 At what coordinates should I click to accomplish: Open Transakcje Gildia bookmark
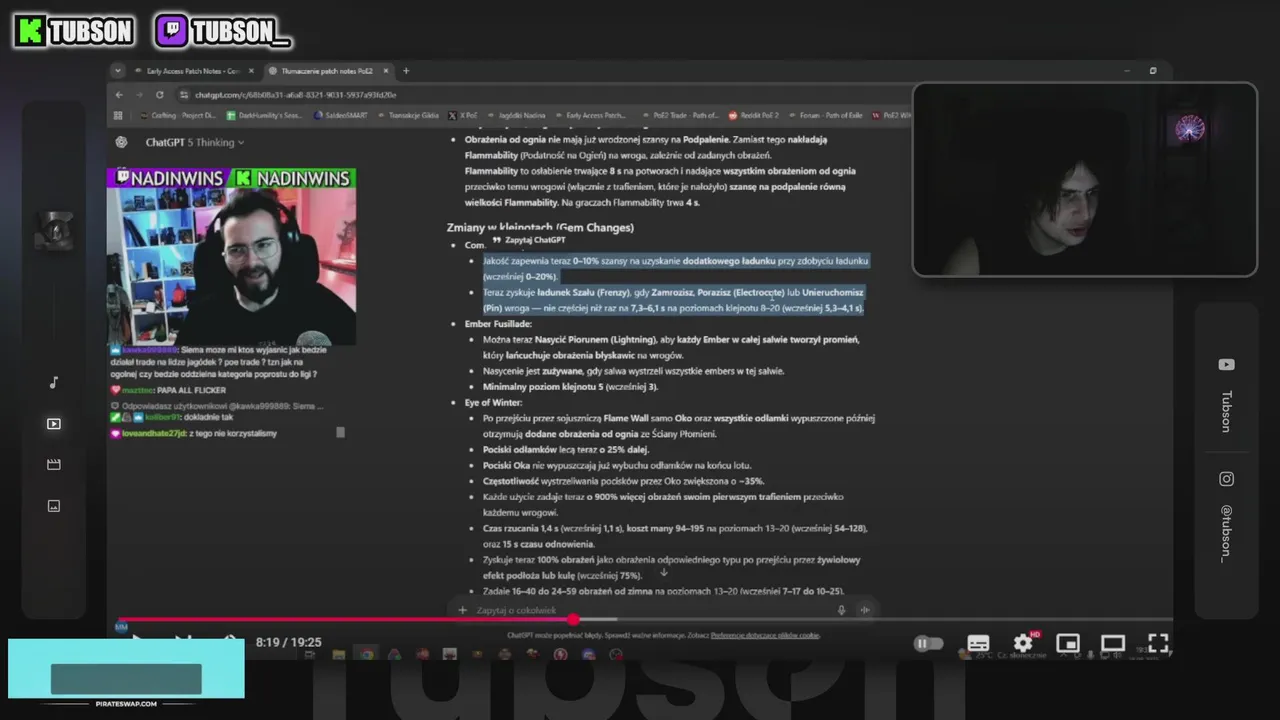(x=408, y=115)
